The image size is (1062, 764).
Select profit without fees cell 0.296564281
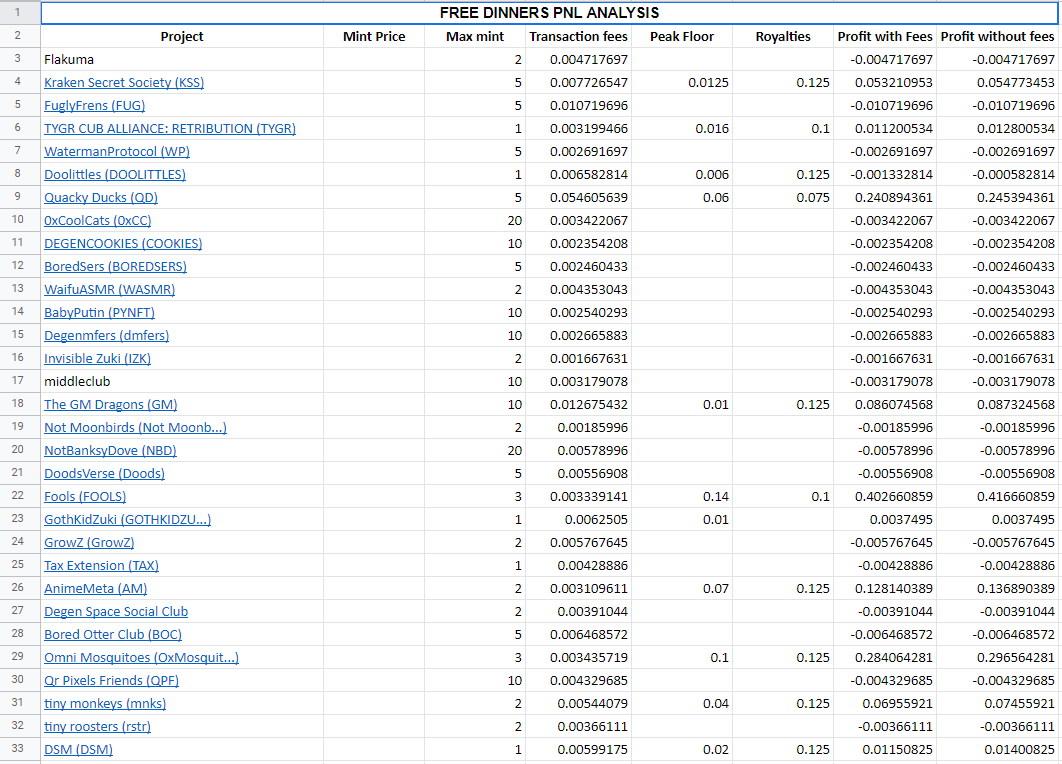(998, 658)
